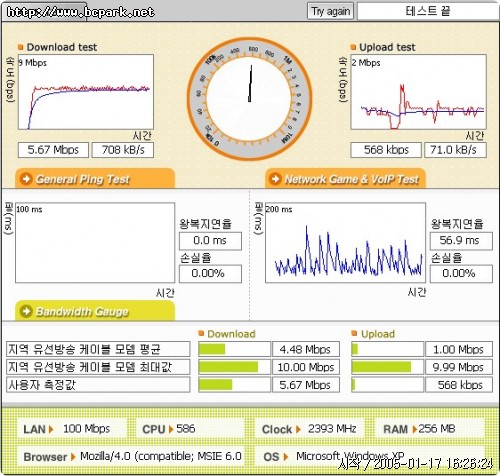The width and height of the screenshot is (500, 476).
Task: Select the 568 kbps gauge value cell
Action: pos(459,385)
